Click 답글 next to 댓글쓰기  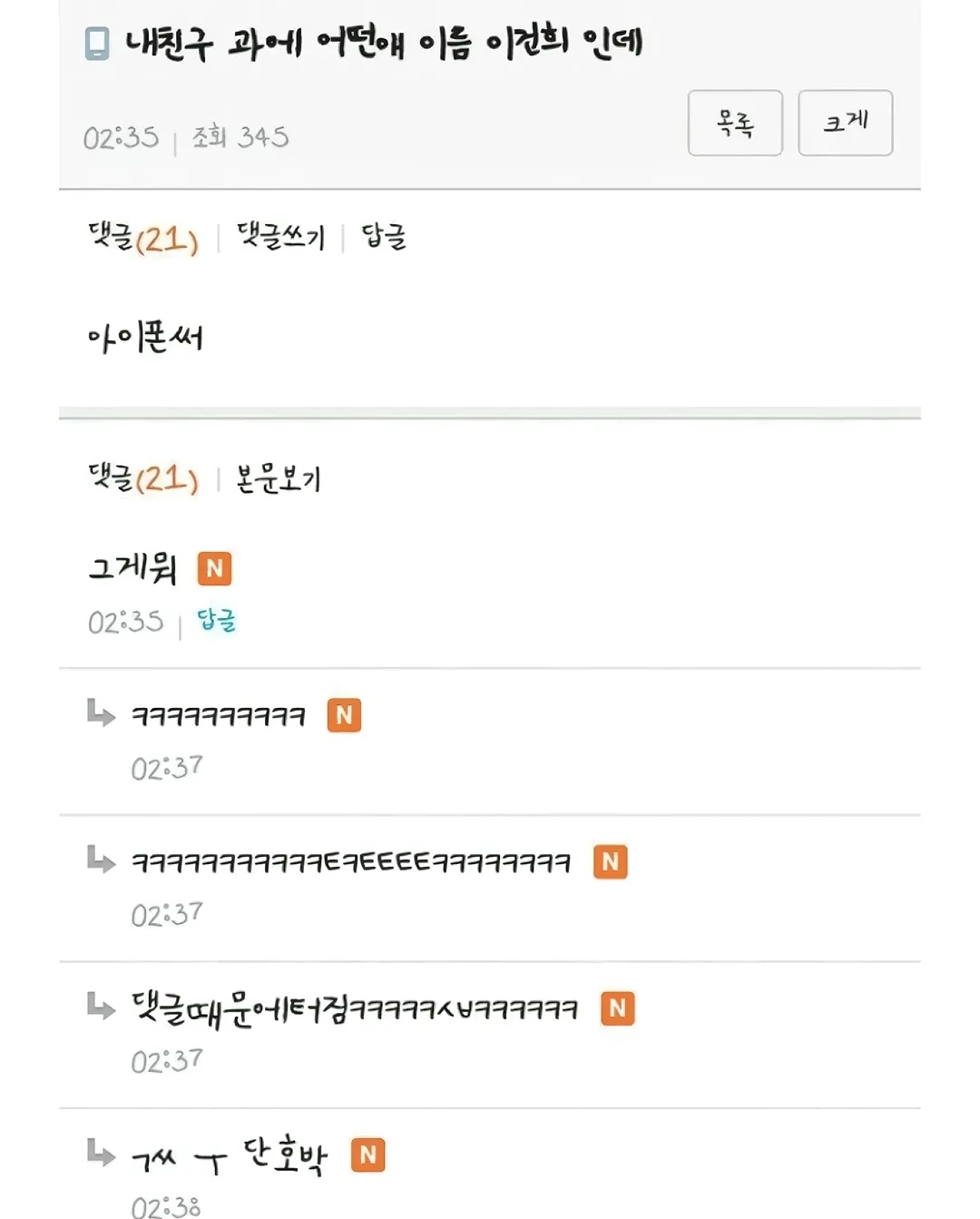pyautogui.click(x=384, y=237)
